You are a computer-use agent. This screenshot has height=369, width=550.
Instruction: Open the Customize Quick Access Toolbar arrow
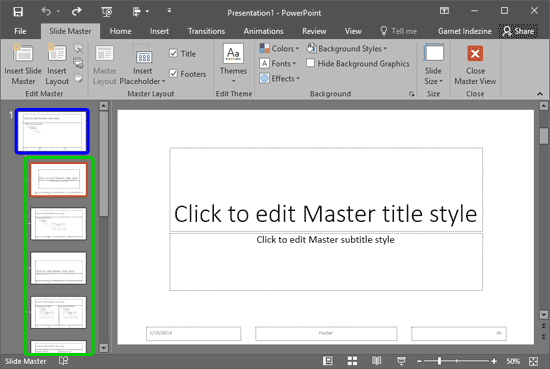coord(169,11)
